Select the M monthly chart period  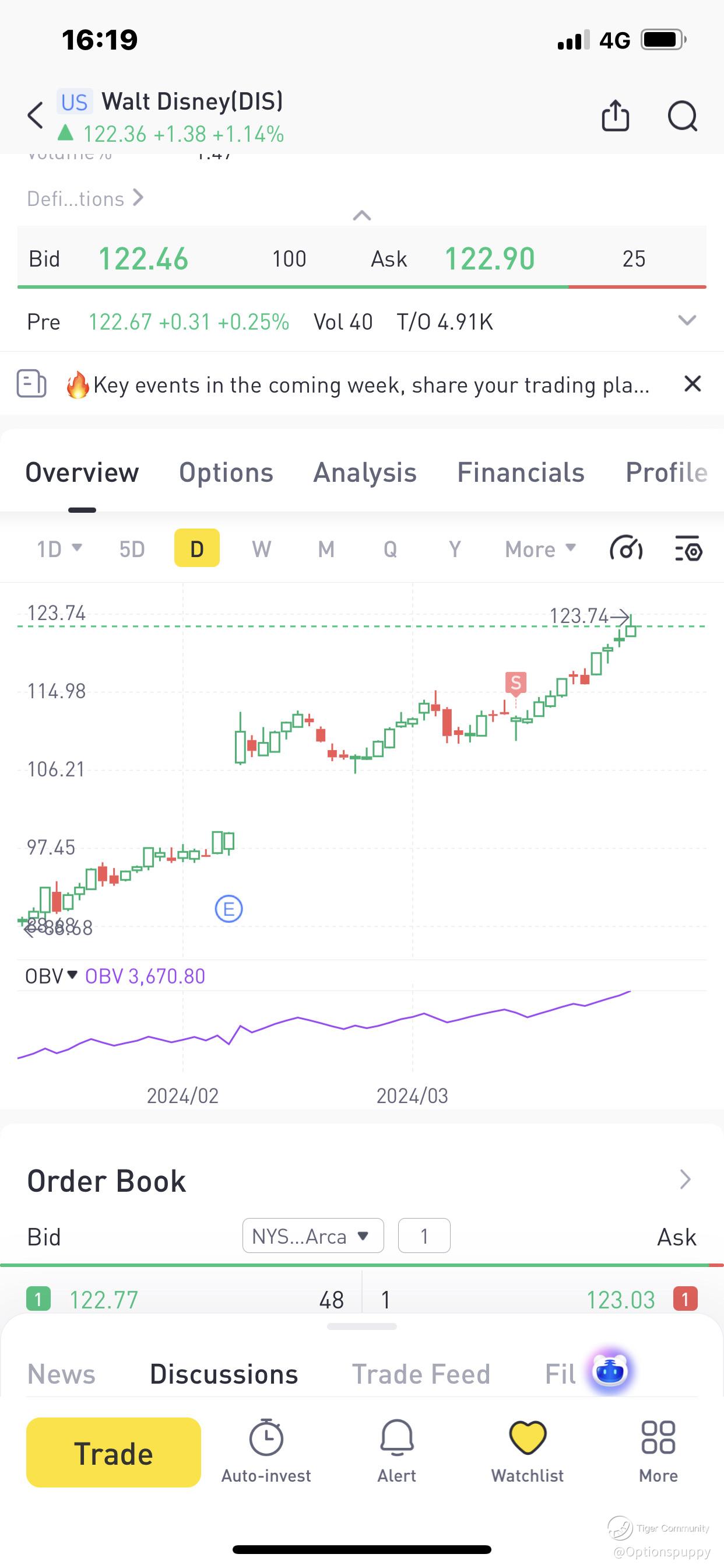(326, 549)
